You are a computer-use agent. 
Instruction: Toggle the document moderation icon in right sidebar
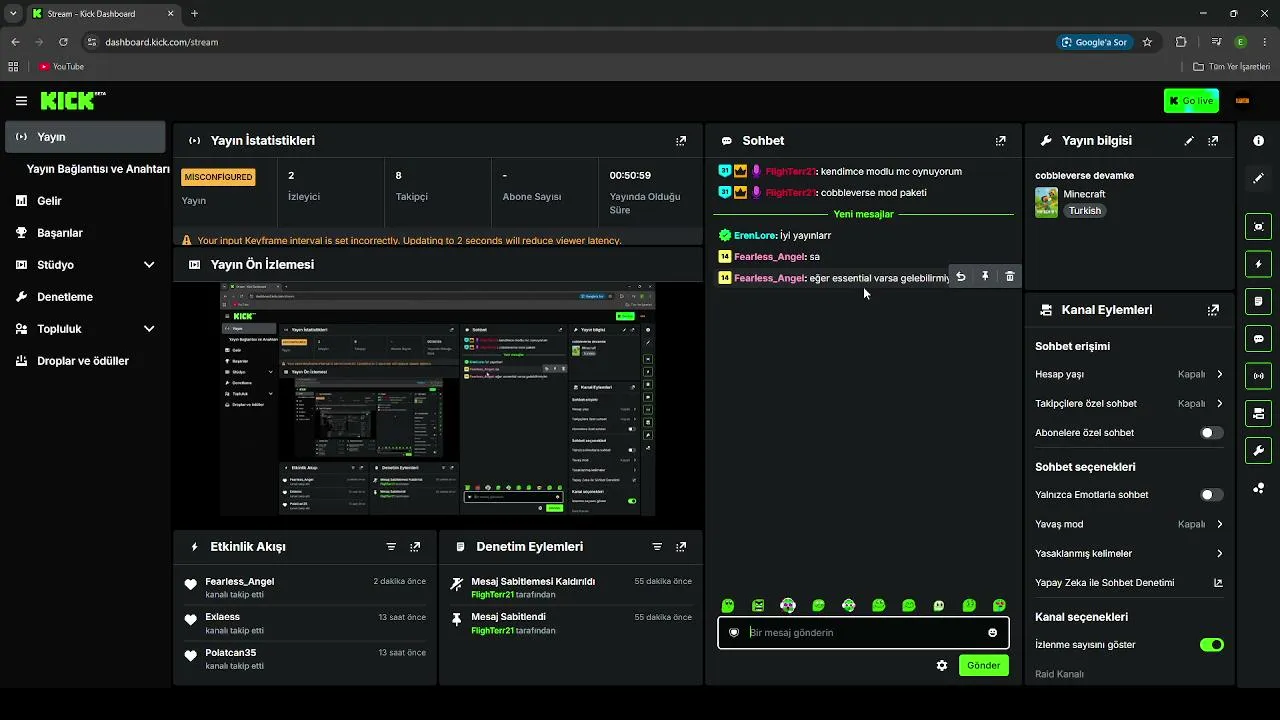tap(1258, 301)
